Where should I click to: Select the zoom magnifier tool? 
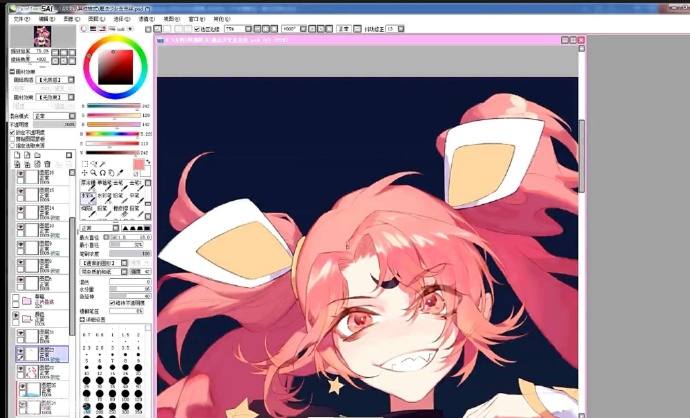coord(94,173)
